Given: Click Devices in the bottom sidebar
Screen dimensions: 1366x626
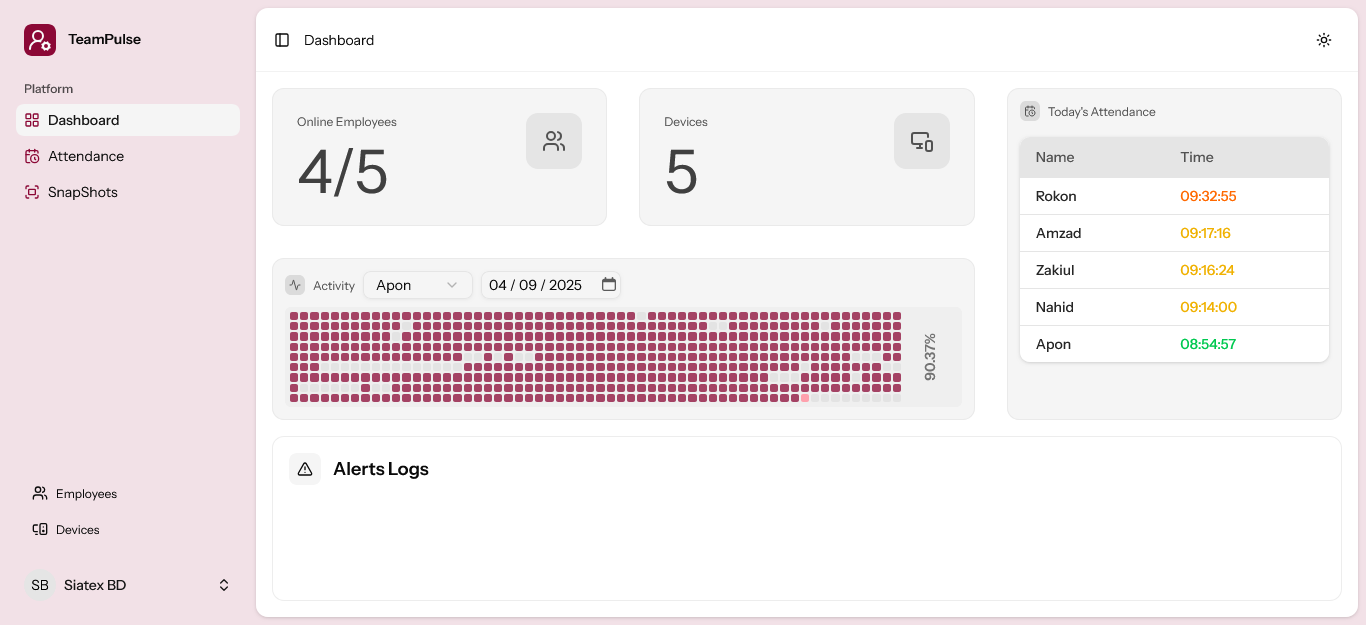Looking at the screenshot, I should (x=78, y=529).
